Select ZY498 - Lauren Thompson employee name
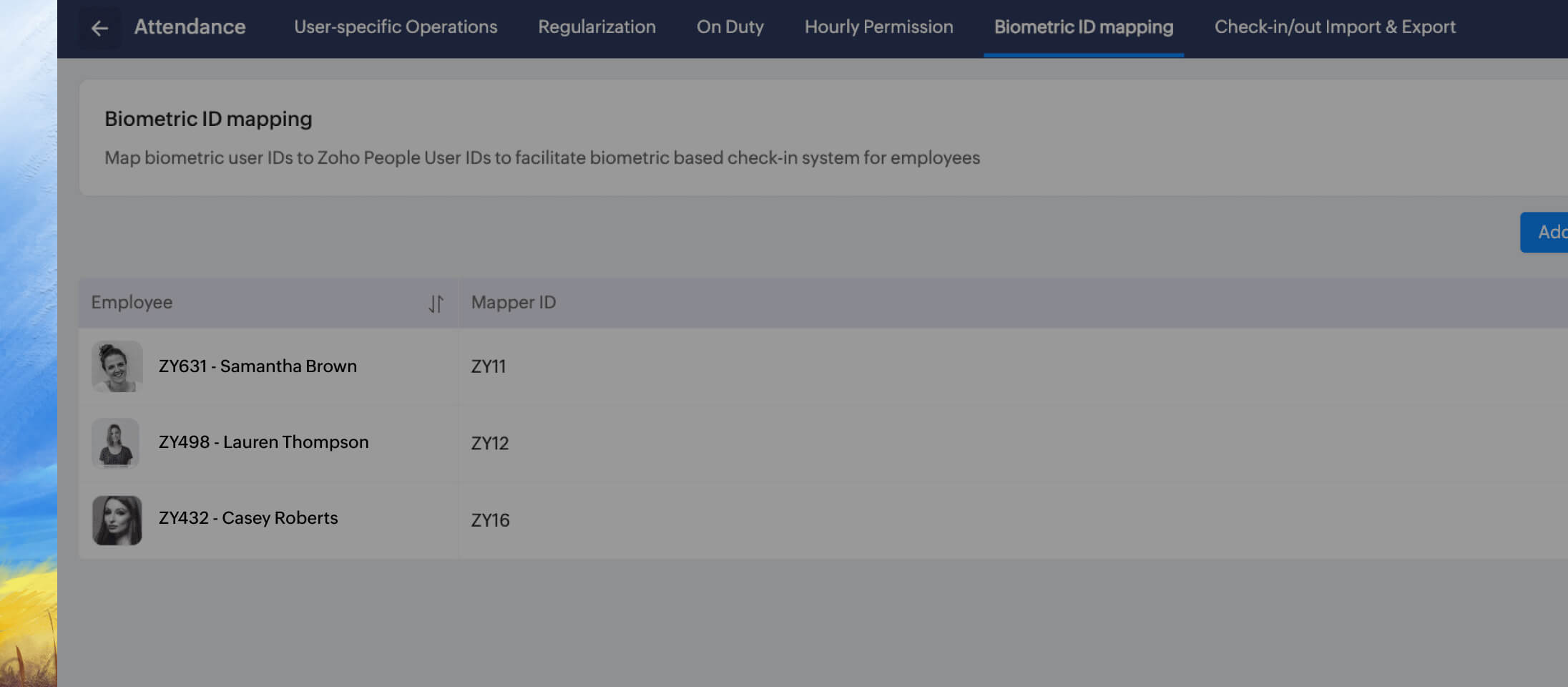This screenshot has width=1568, height=687. [x=263, y=442]
